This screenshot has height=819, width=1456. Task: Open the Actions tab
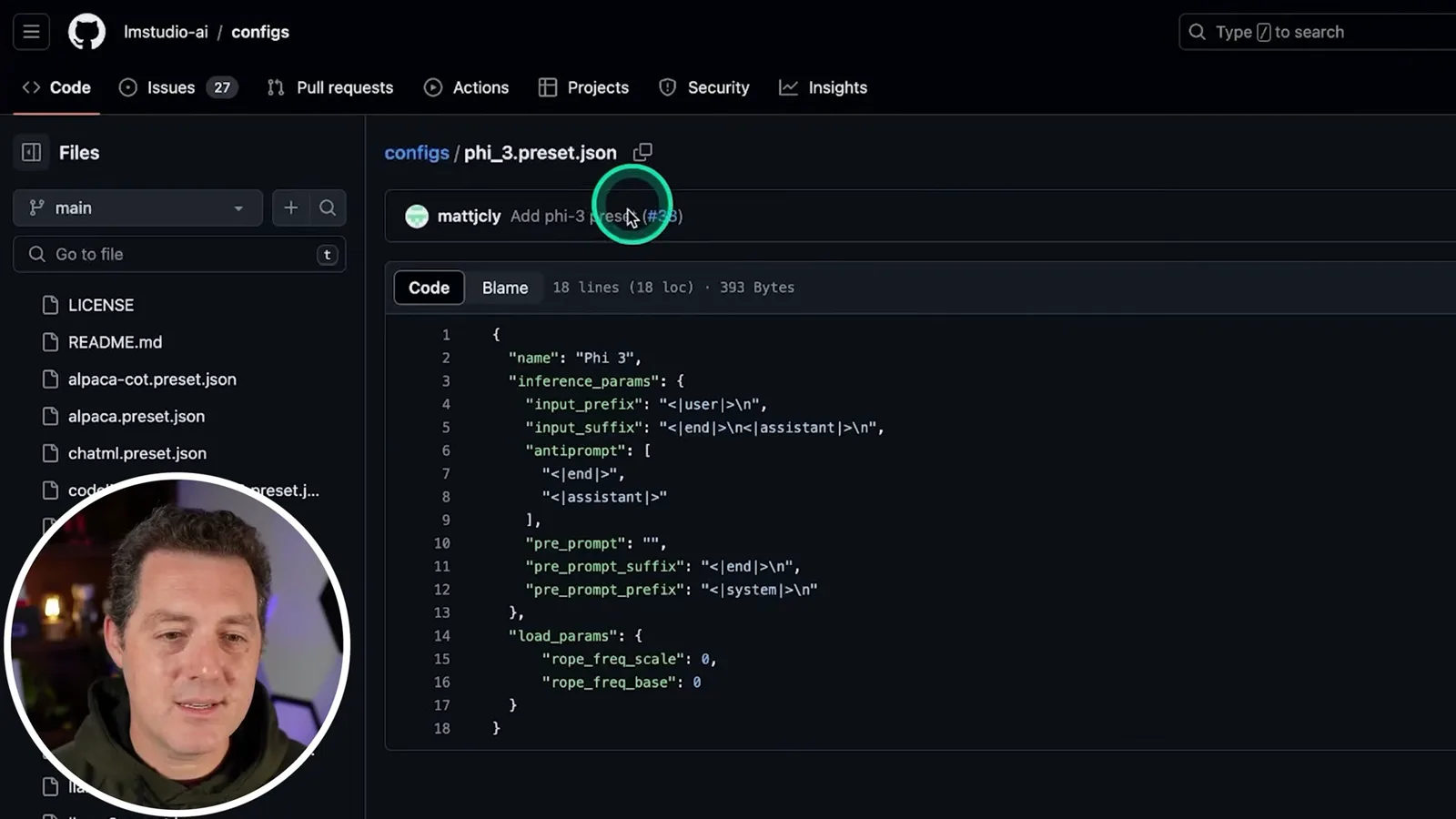pos(467,87)
